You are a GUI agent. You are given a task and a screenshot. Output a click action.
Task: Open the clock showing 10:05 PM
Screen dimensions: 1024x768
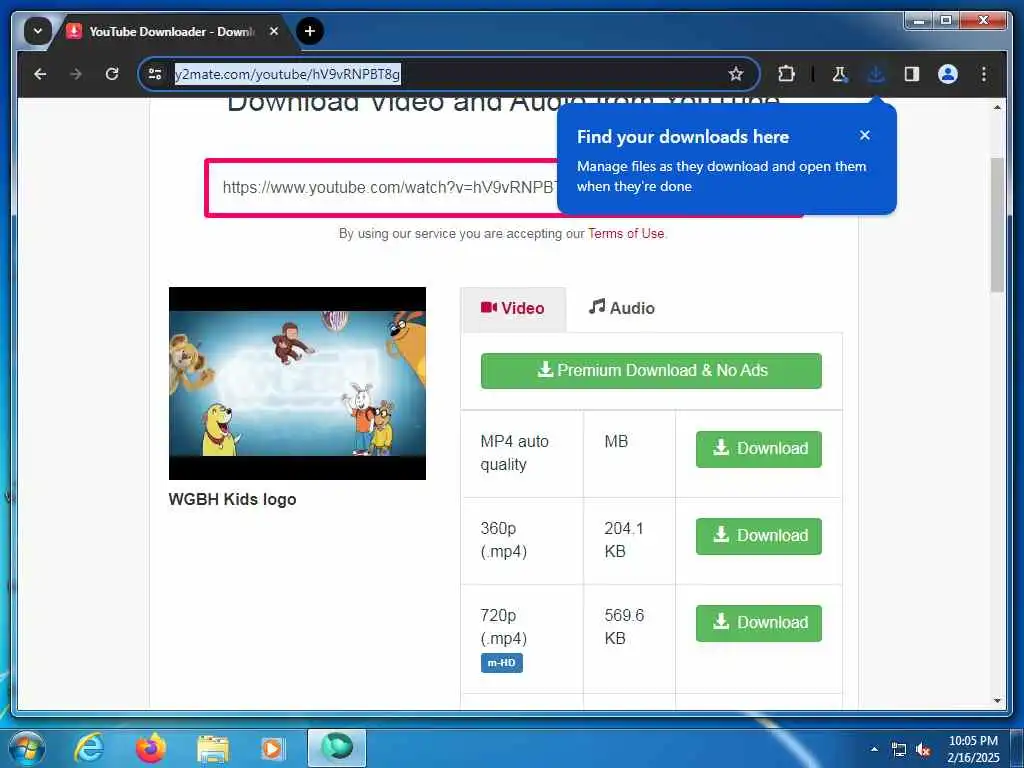click(972, 749)
